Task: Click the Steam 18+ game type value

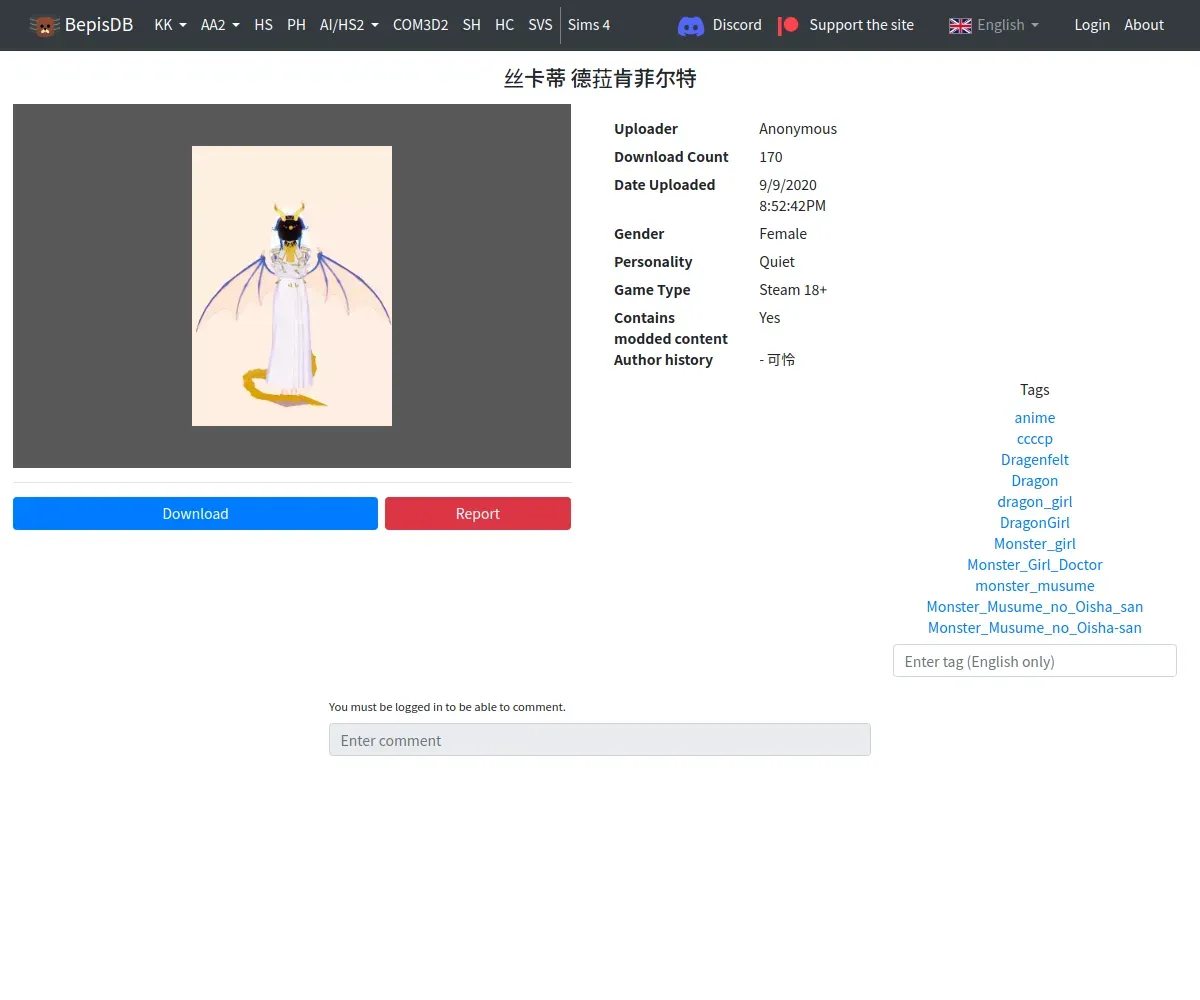Action: (793, 290)
